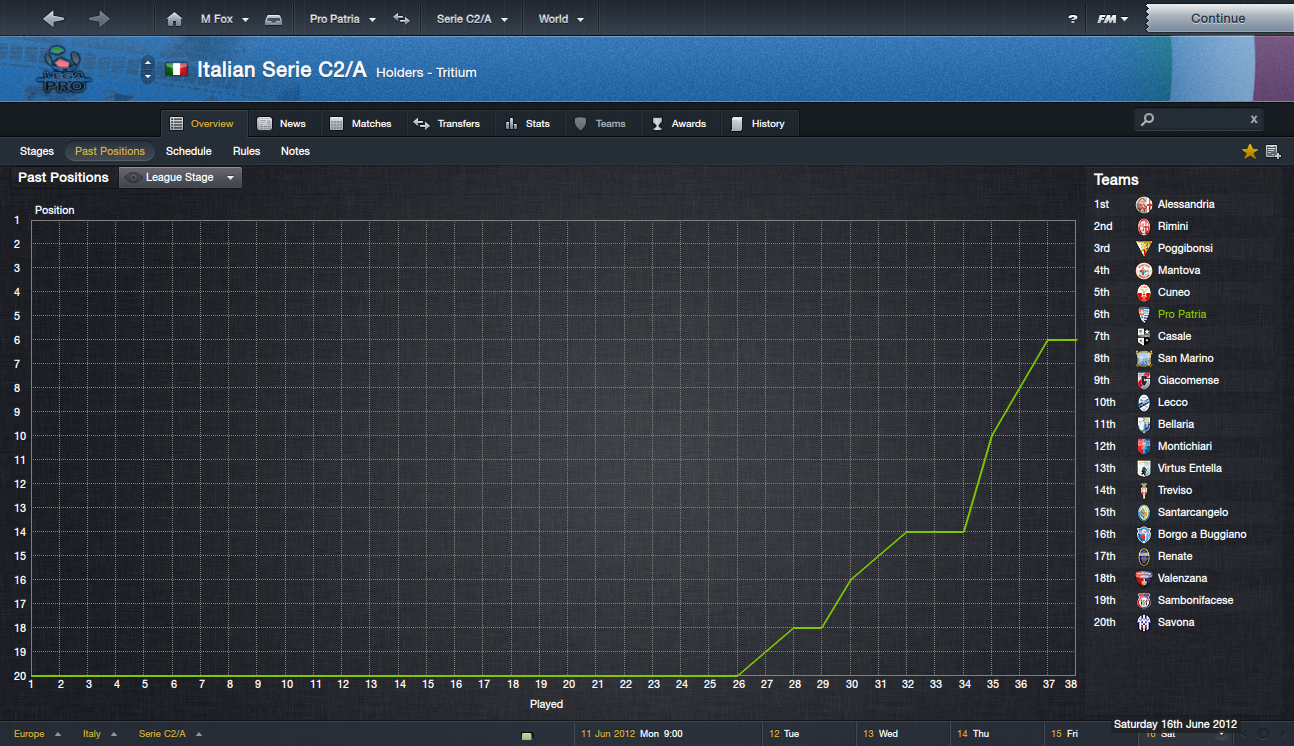
Task: Open the World menu dropdown
Action: pyautogui.click(x=561, y=19)
